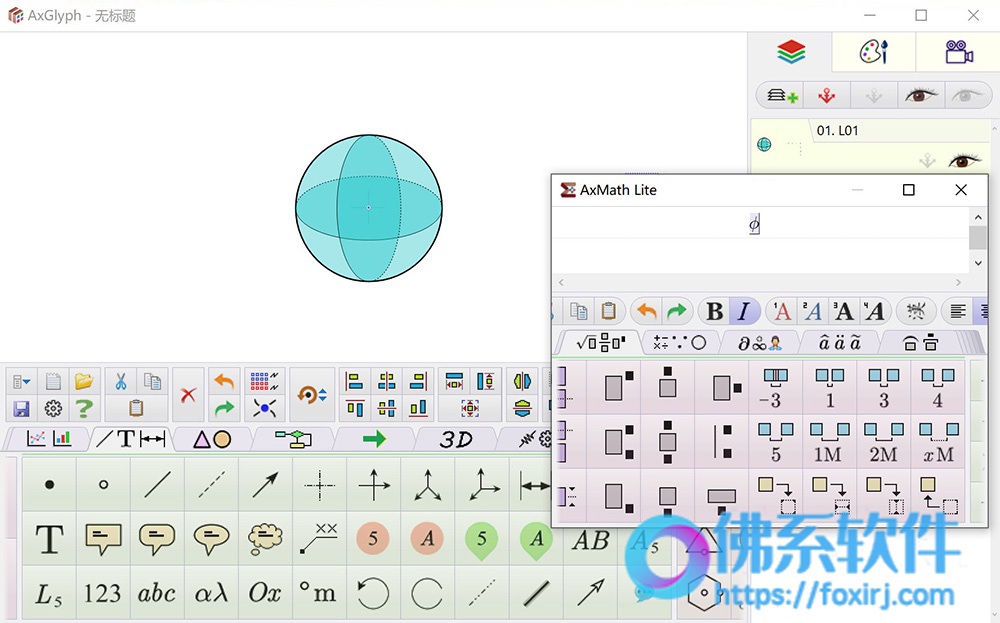Save file with floppy disk icon
This screenshot has width=1000, height=623.
click(21, 409)
